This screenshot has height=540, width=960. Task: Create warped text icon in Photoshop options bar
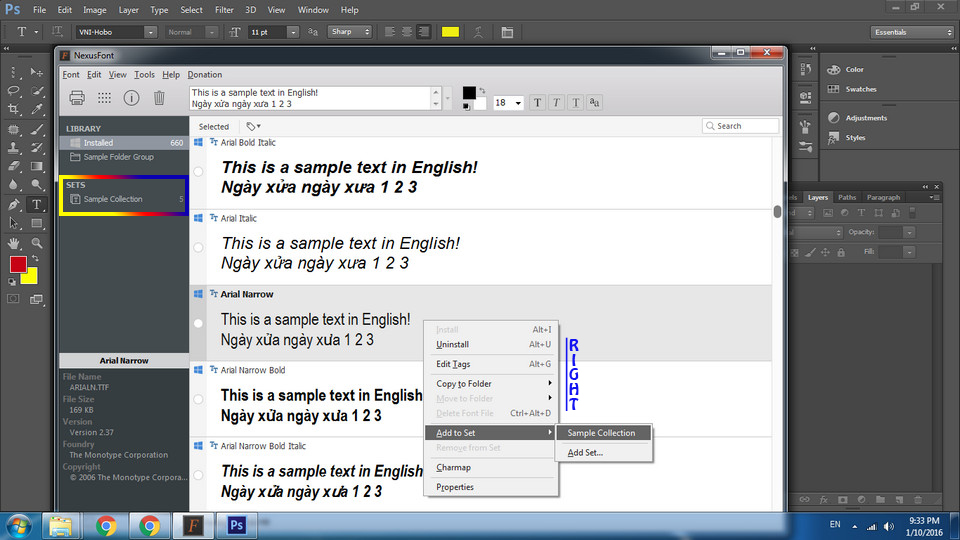pos(478,32)
